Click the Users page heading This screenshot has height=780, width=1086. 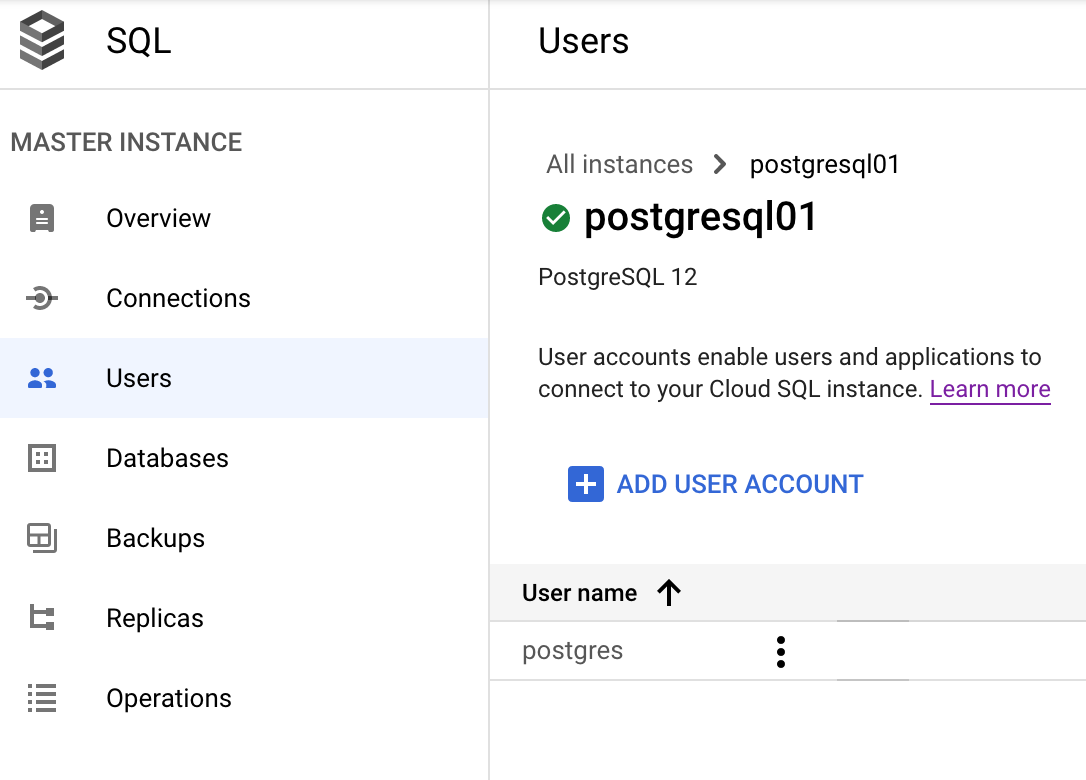tap(583, 41)
